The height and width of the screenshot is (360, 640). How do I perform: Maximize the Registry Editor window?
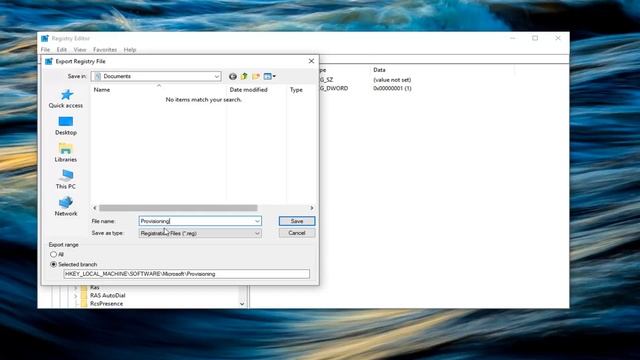coord(535,38)
